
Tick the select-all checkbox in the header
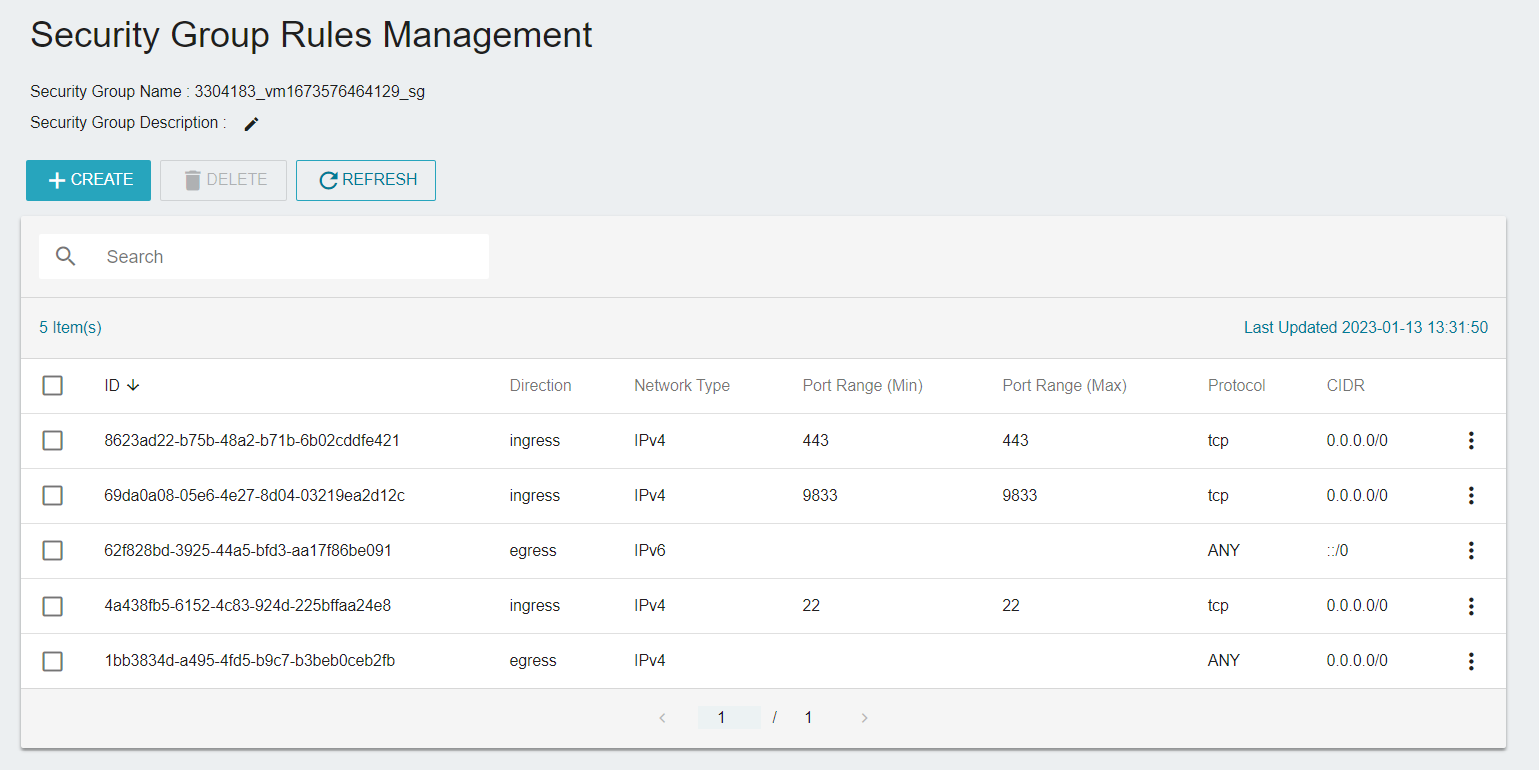coord(53,386)
